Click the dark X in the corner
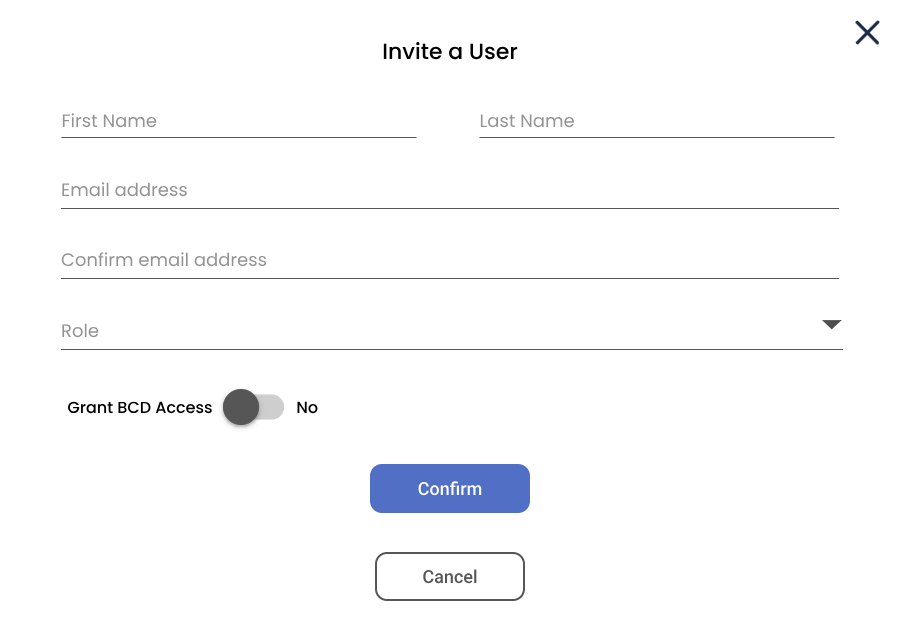Image resolution: width=900 pixels, height=641 pixels. [866, 32]
